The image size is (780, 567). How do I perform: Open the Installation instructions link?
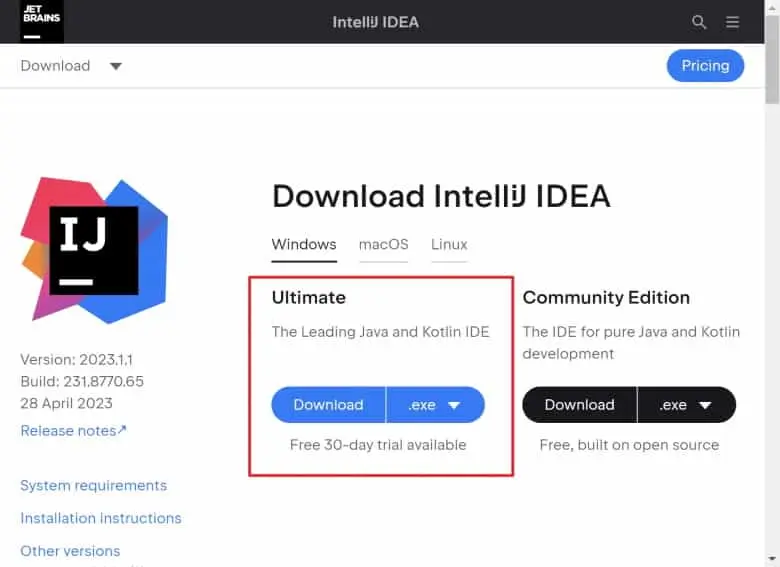[x=101, y=518]
